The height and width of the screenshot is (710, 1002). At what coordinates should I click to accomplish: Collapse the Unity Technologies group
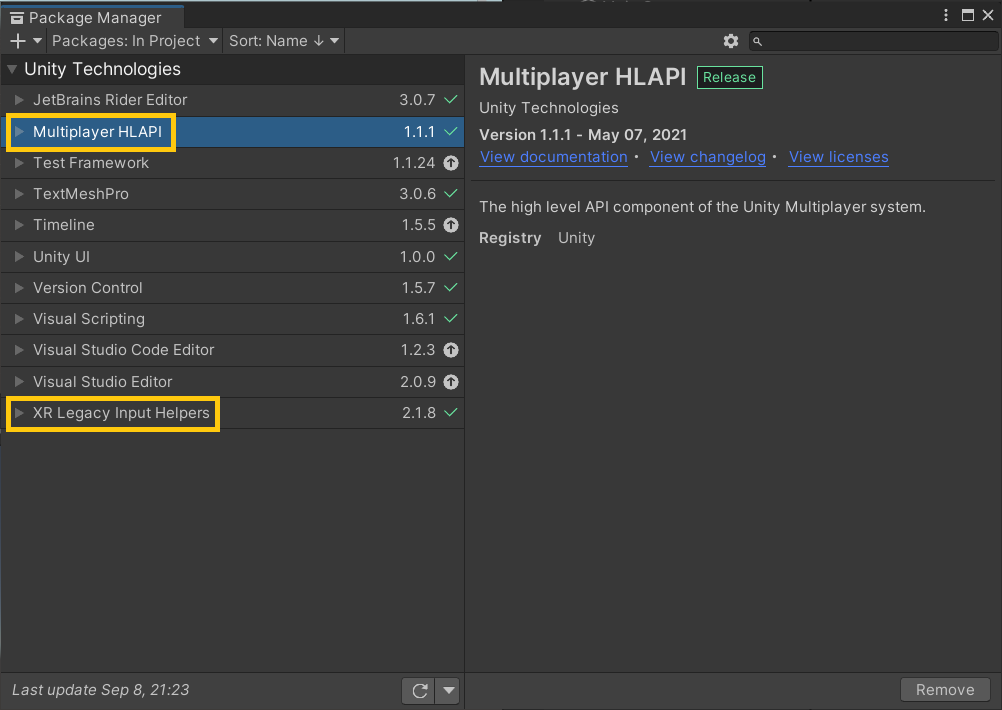[x=12, y=69]
